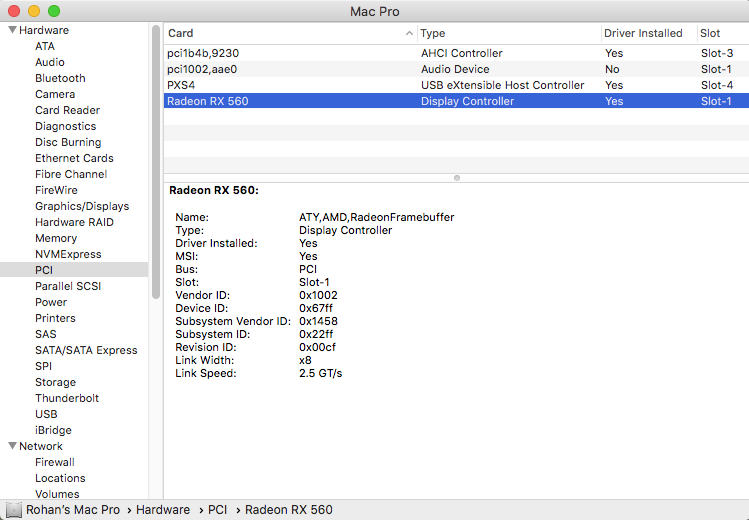Select Firewall under Network
This screenshot has width=749, height=520.
[x=54, y=462]
